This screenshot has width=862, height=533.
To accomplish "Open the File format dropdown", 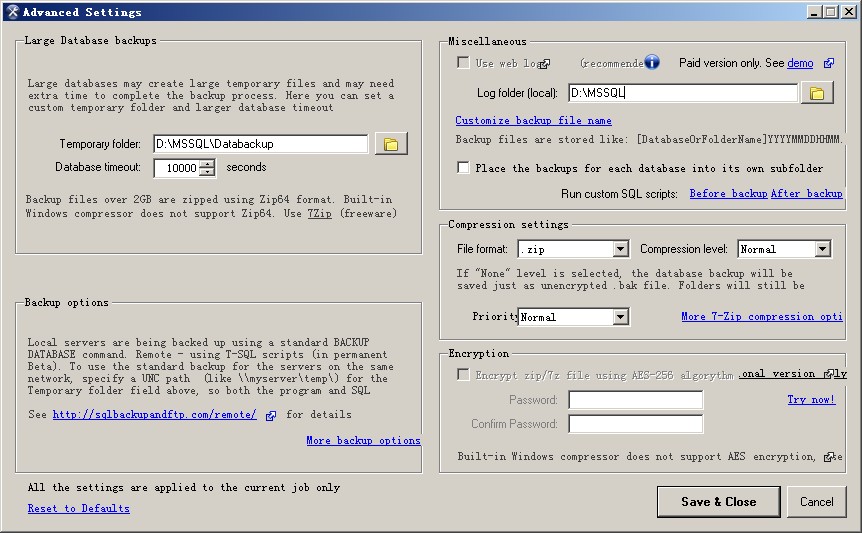I will [x=620, y=249].
